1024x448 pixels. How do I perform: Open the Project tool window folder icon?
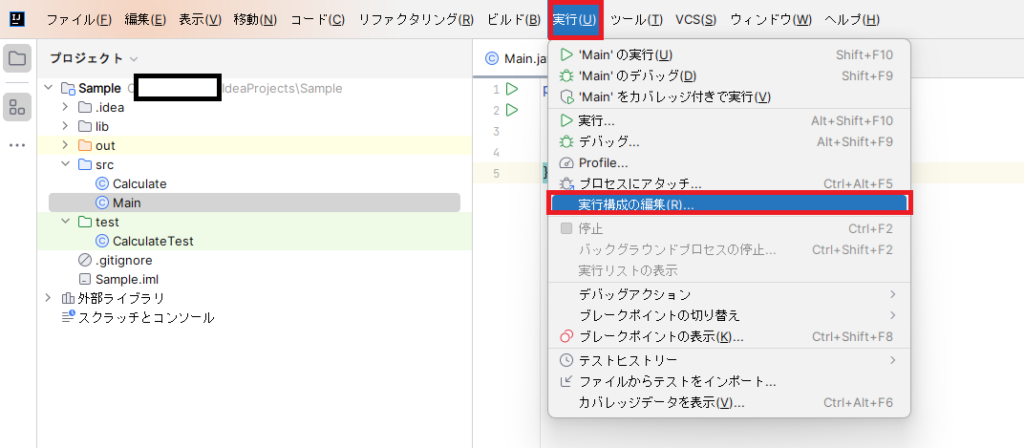pyautogui.click(x=17, y=59)
